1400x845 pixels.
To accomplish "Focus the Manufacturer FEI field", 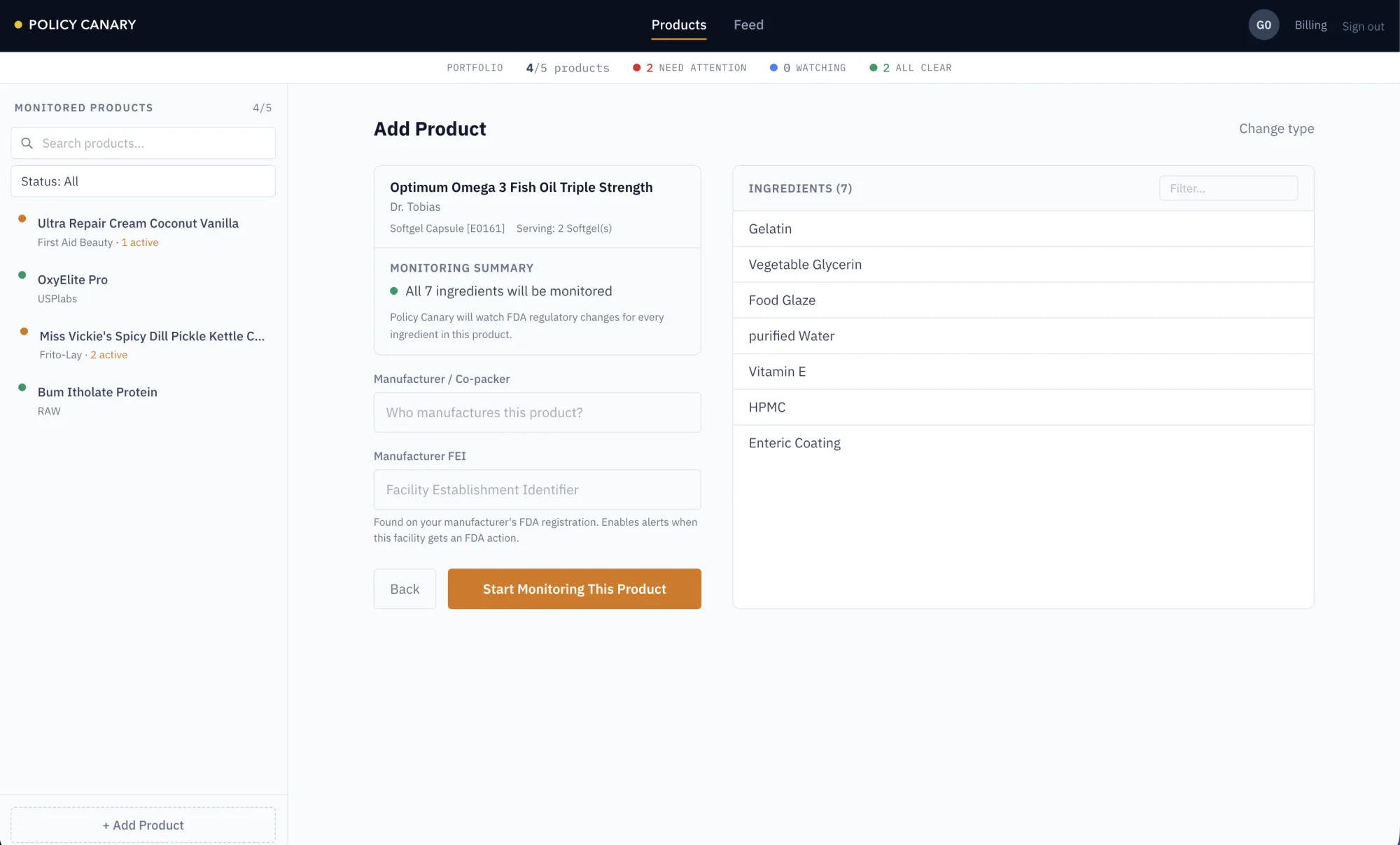I will pos(537,489).
